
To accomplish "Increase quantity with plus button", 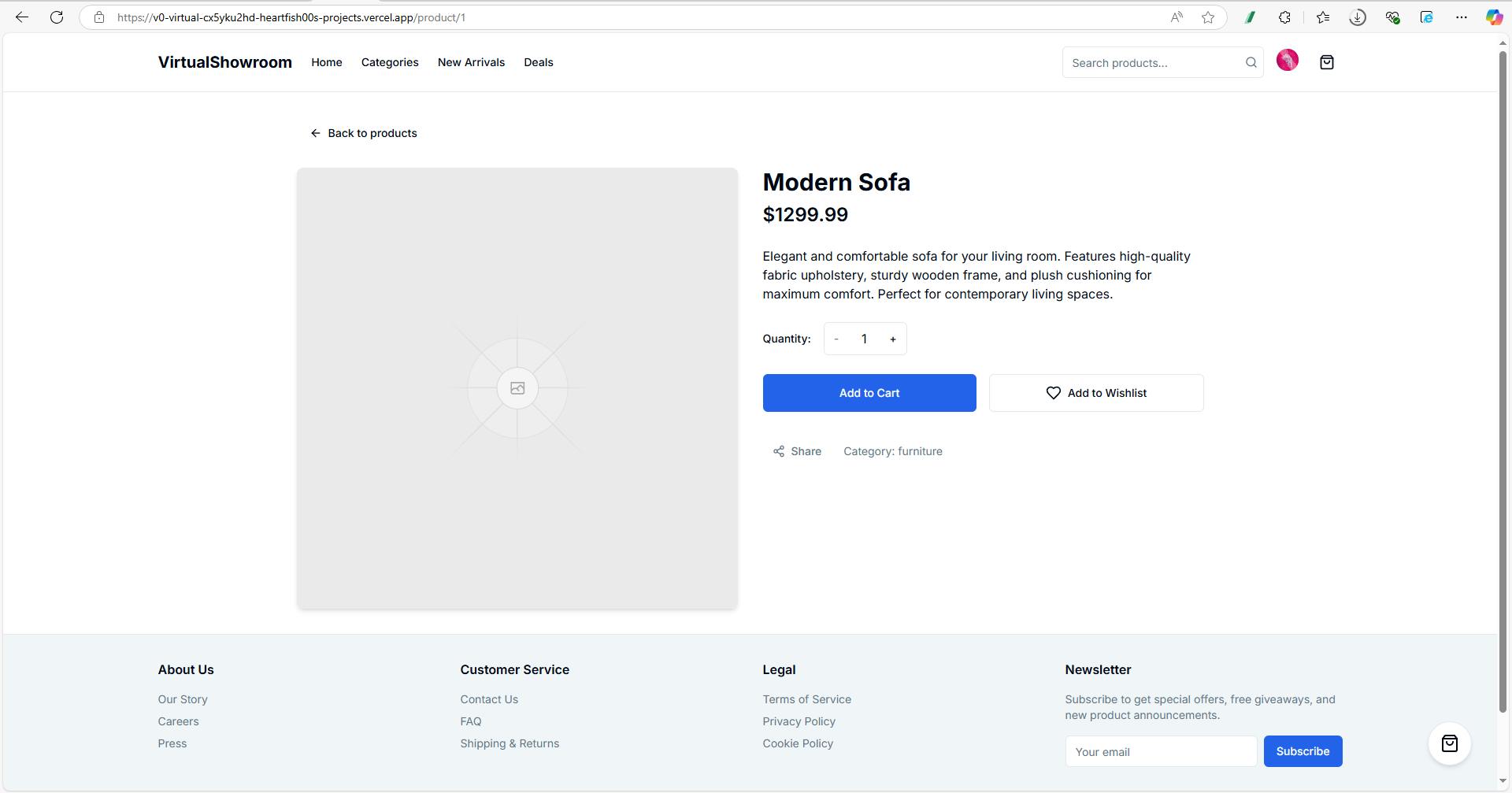I will click(x=892, y=339).
